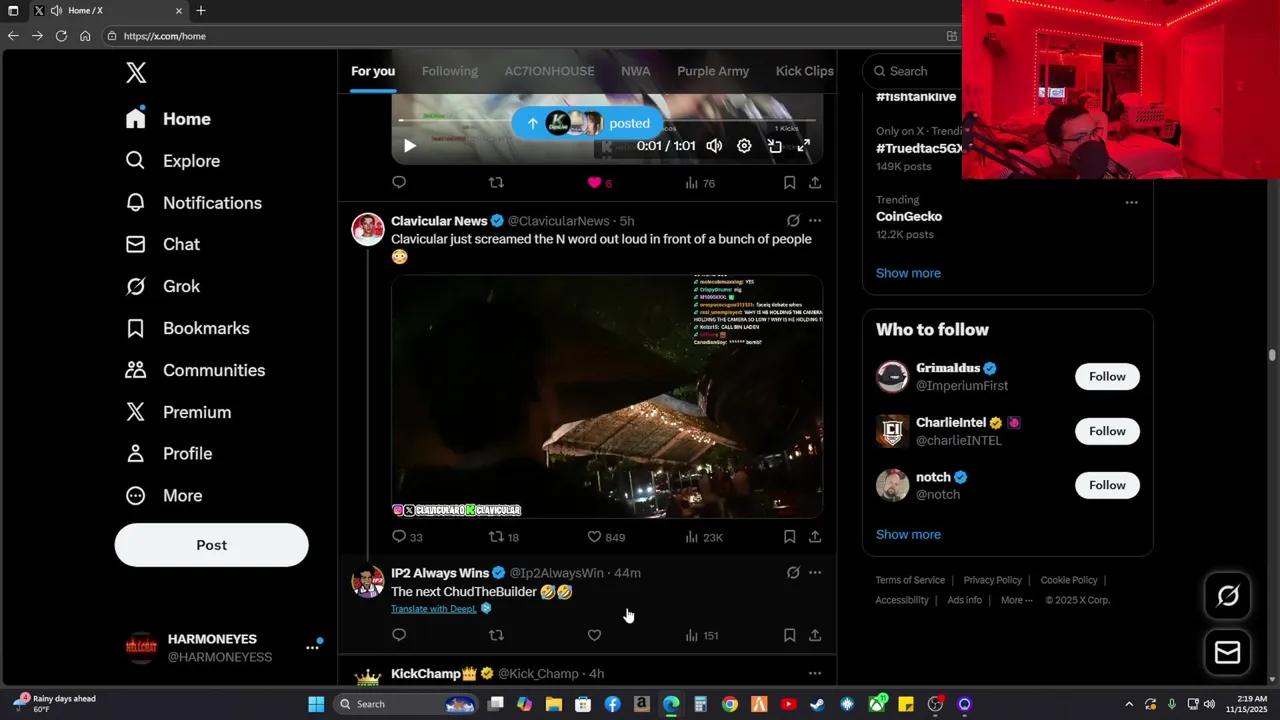The width and height of the screenshot is (1280, 720).
Task: Repost the top video post
Action: (x=496, y=183)
